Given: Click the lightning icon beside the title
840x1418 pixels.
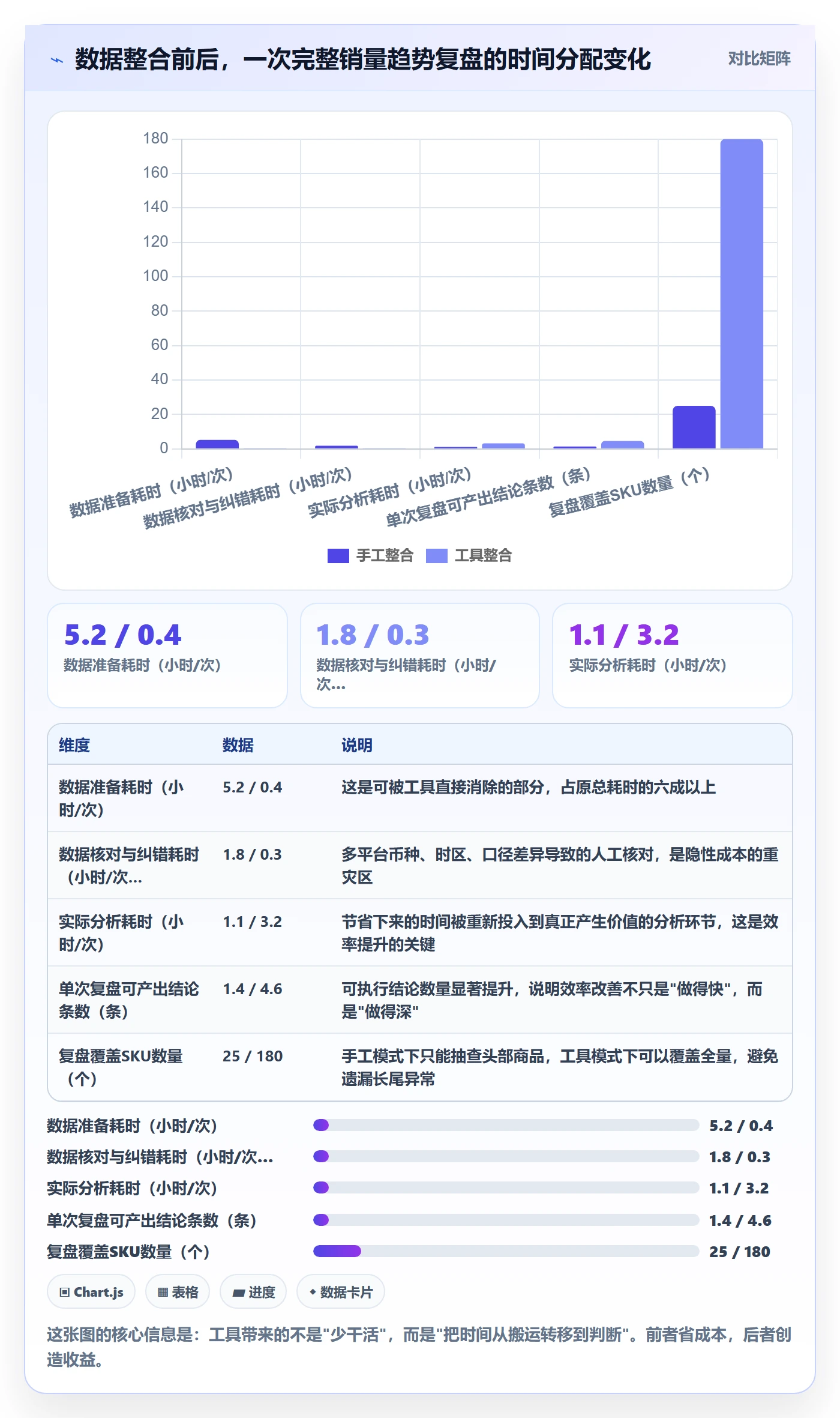Looking at the screenshot, I should click(x=57, y=60).
